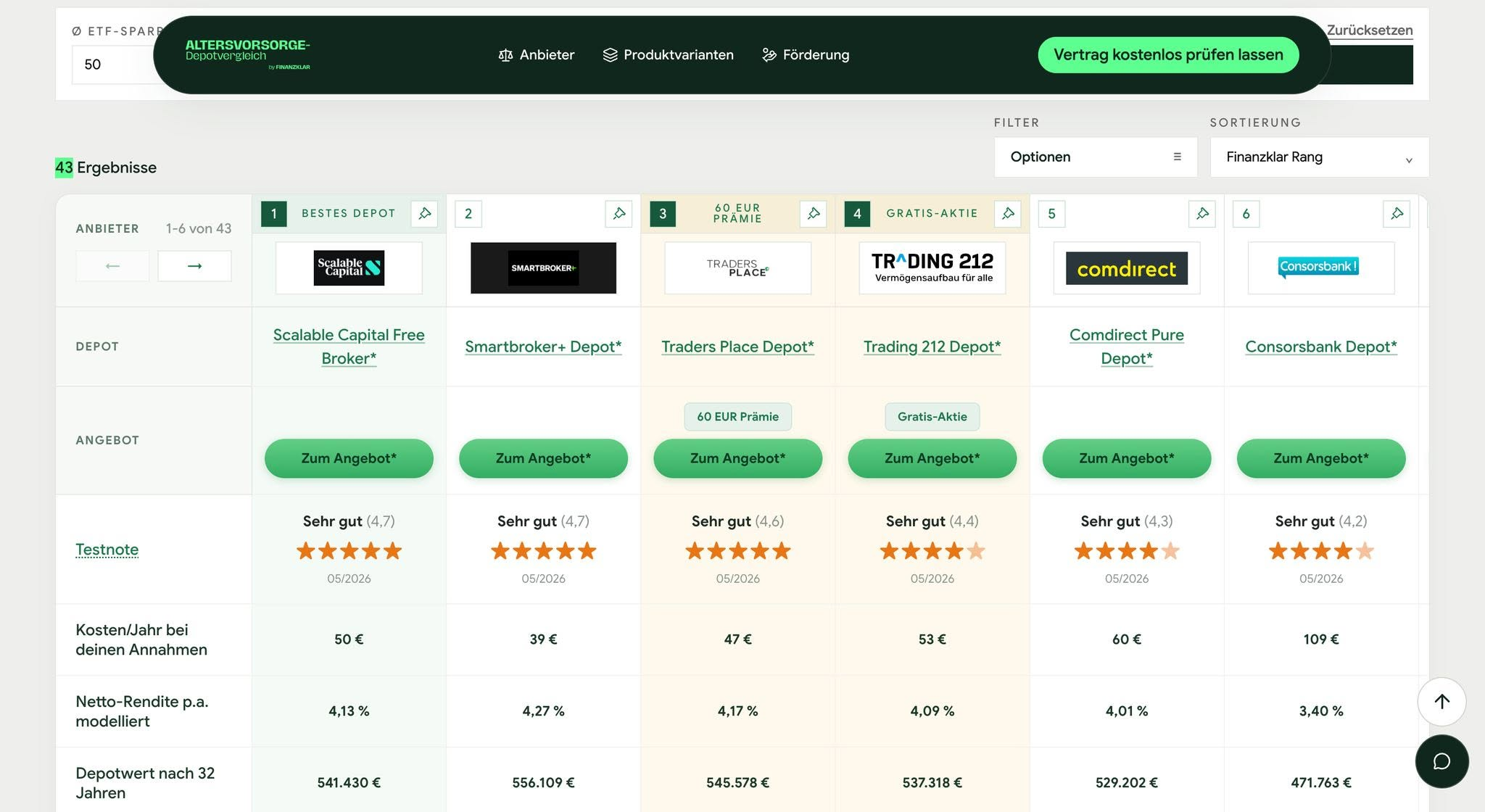Click the Traders Place logo

tap(737, 268)
